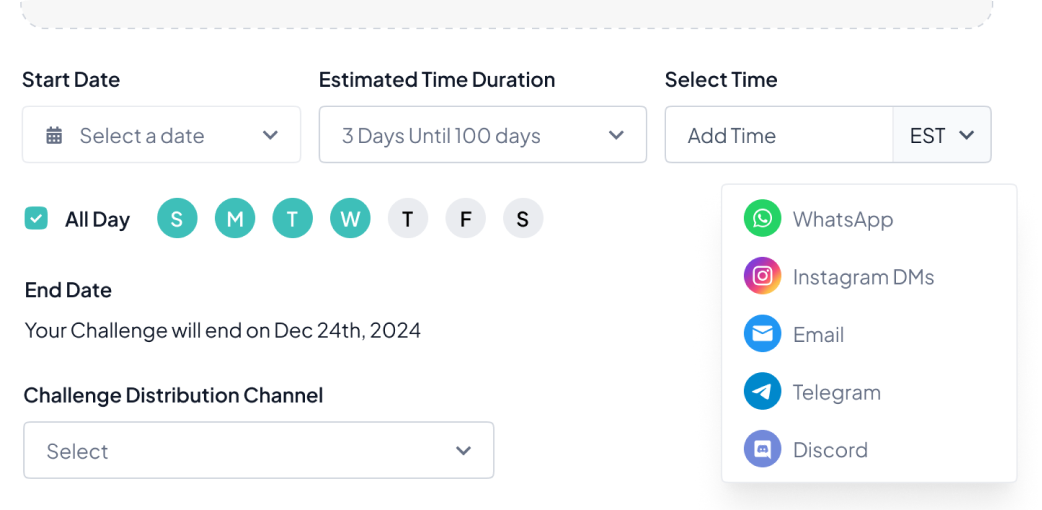Uncheck the All Day checkbox
This screenshot has height=510, width=1042.
pos(36,219)
